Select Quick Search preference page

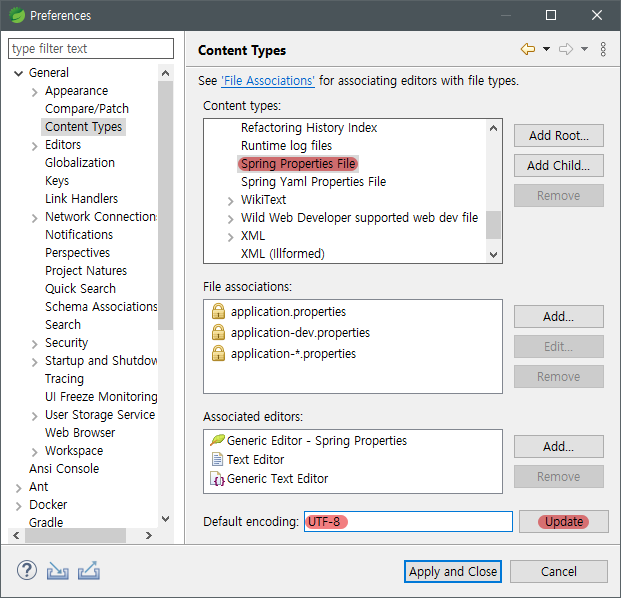click(80, 289)
